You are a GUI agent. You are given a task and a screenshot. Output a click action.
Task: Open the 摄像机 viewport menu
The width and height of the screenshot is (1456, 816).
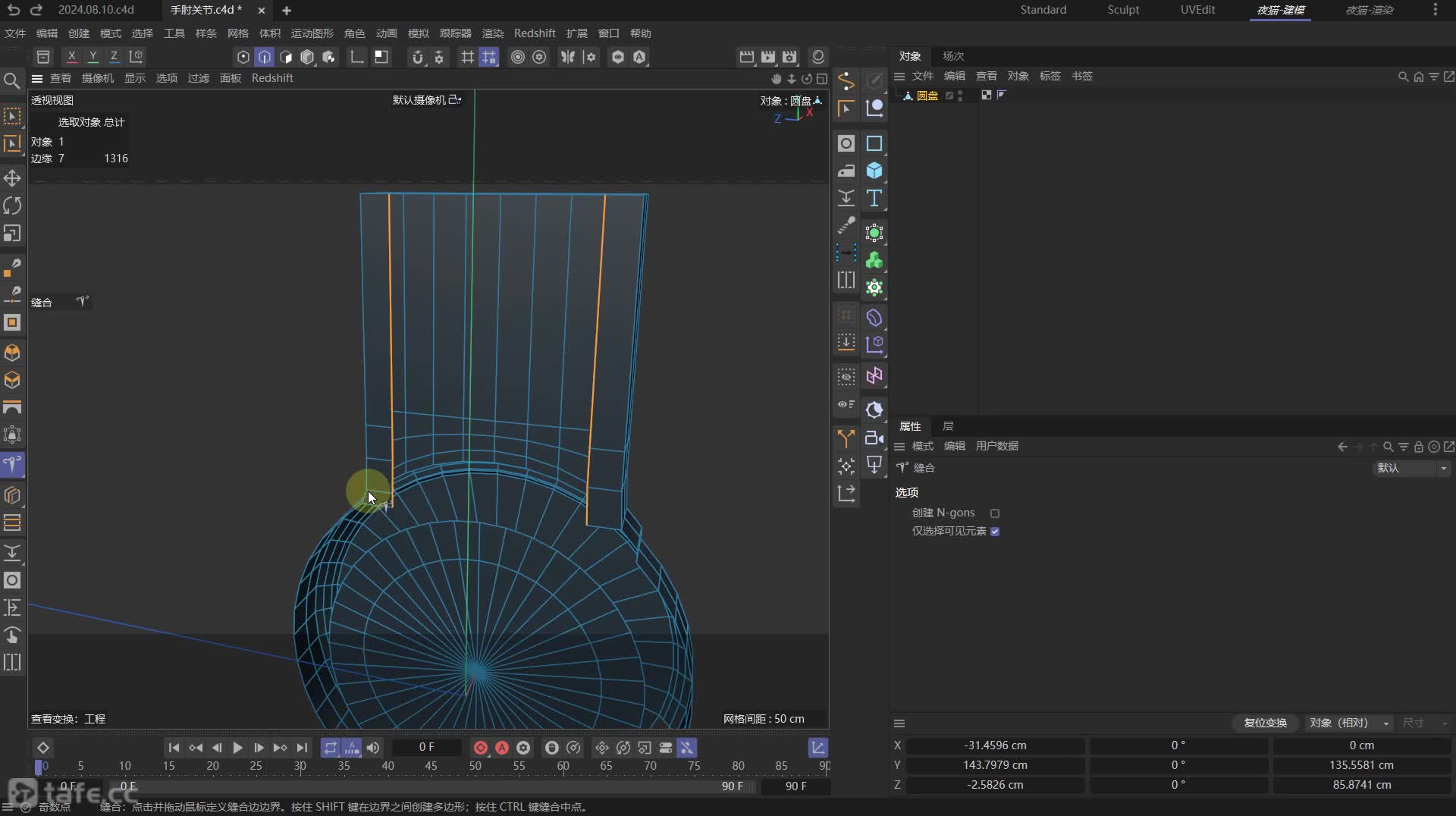pyautogui.click(x=98, y=78)
